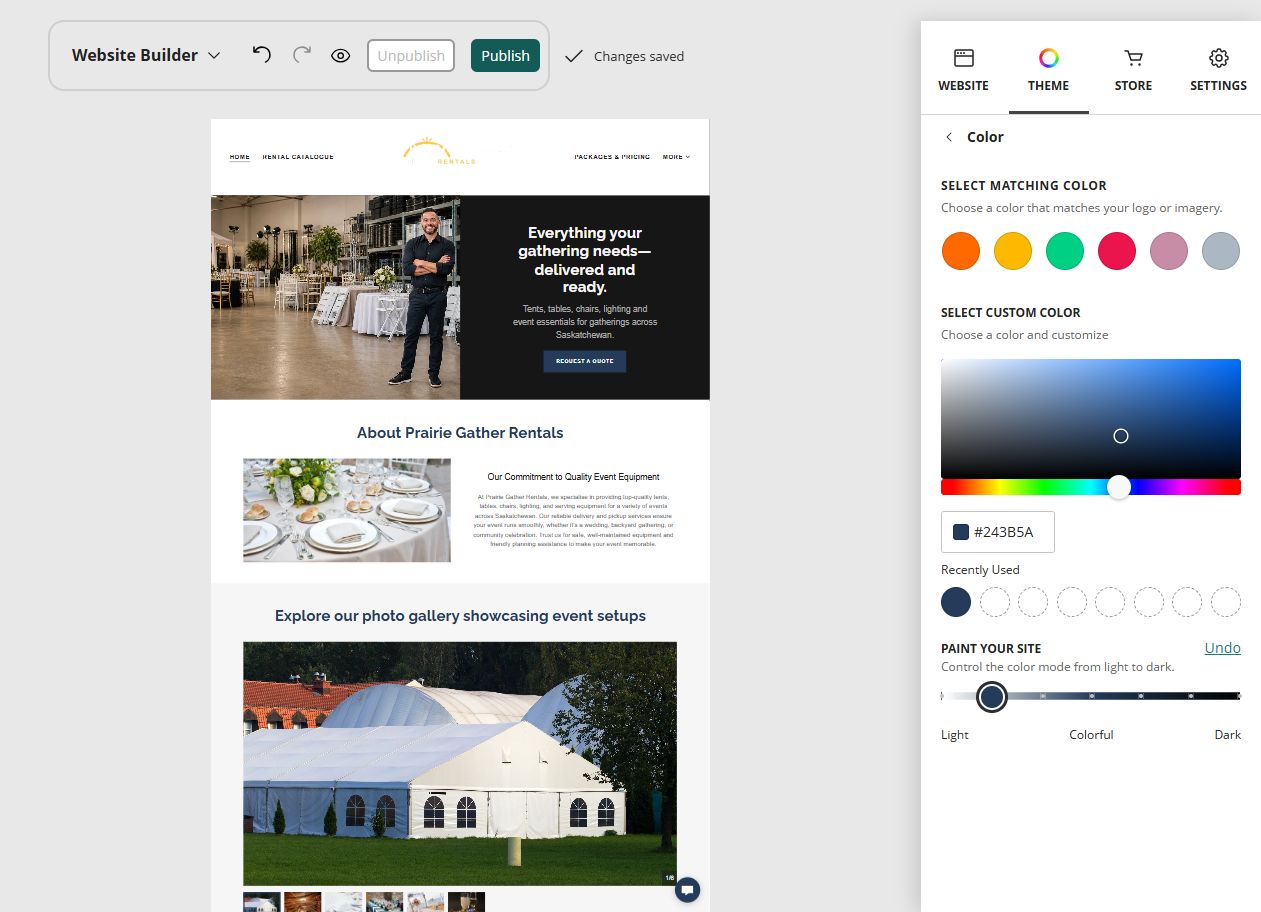Select the navy recently used swatch
1261x912 pixels.
[x=956, y=602]
